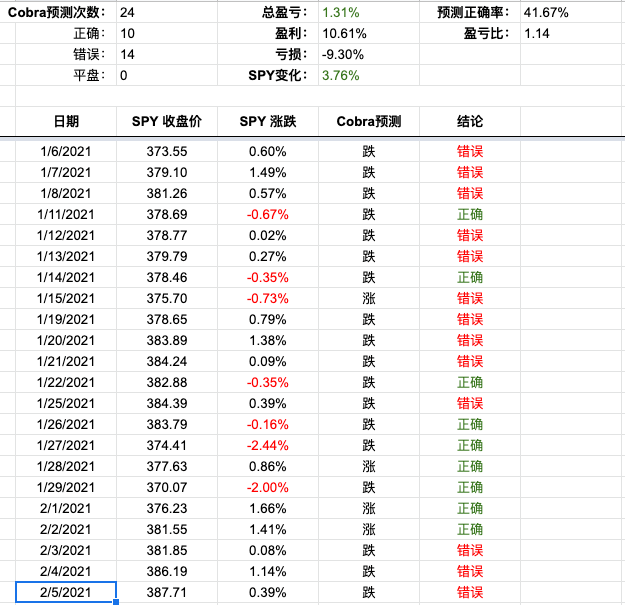Select the 盈亏比 label cell

click(x=470, y=33)
